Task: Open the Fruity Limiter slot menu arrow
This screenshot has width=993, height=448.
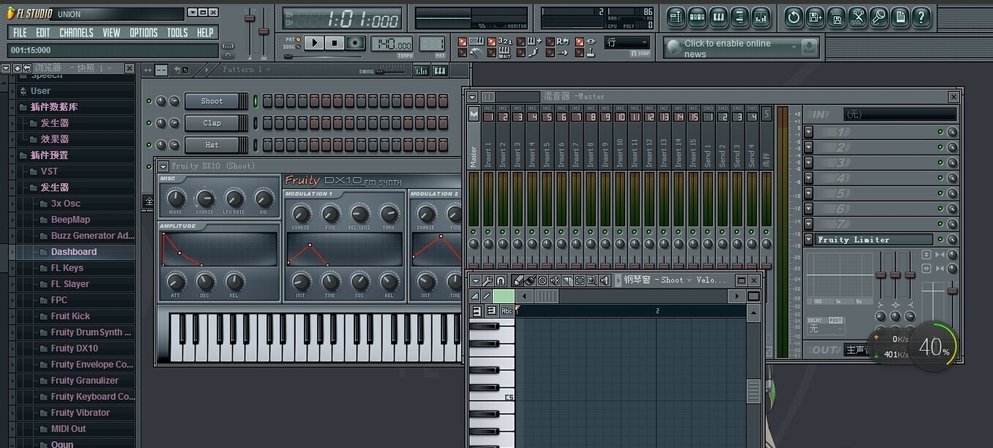Action: tap(809, 240)
